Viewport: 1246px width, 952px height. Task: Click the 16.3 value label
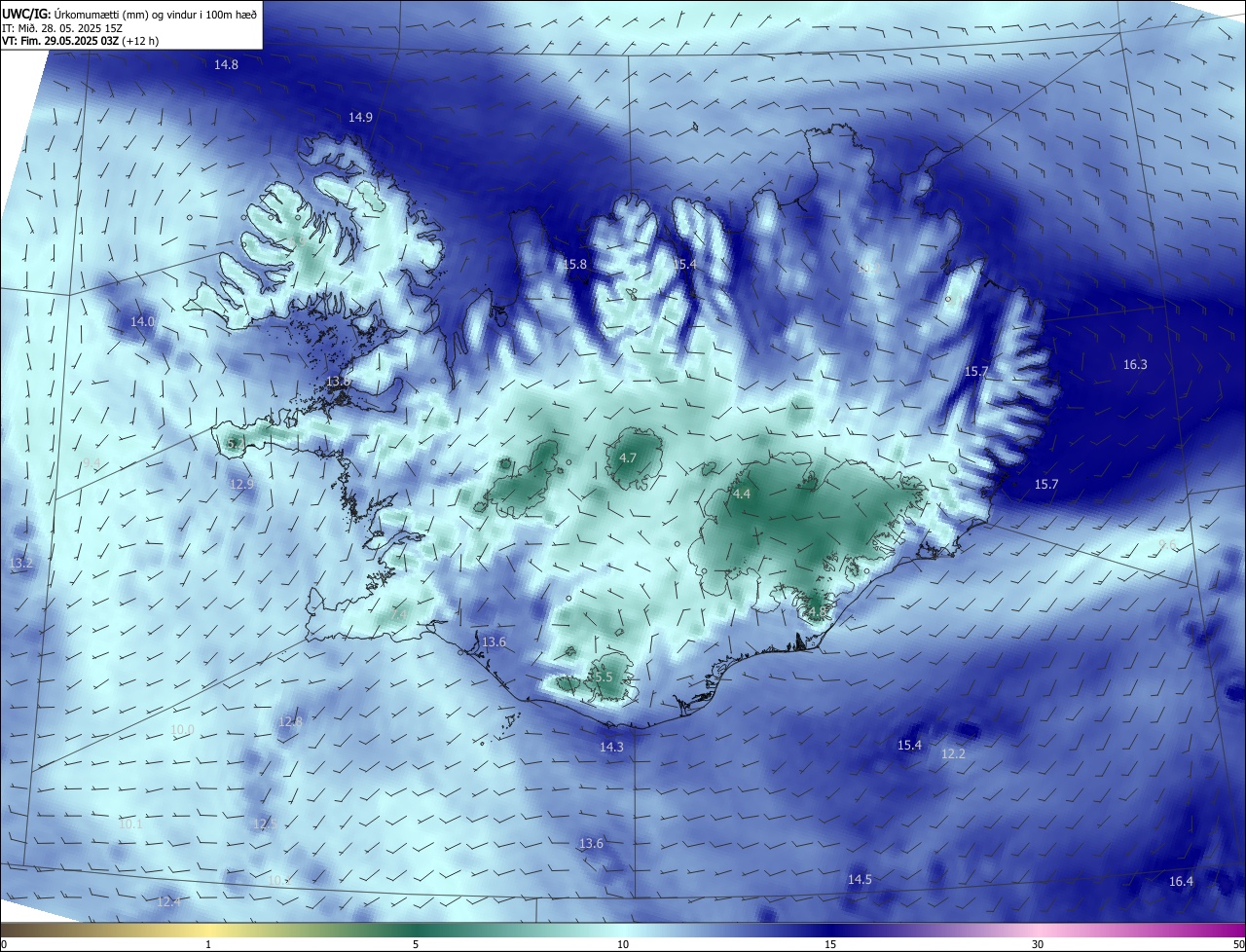[1135, 365]
